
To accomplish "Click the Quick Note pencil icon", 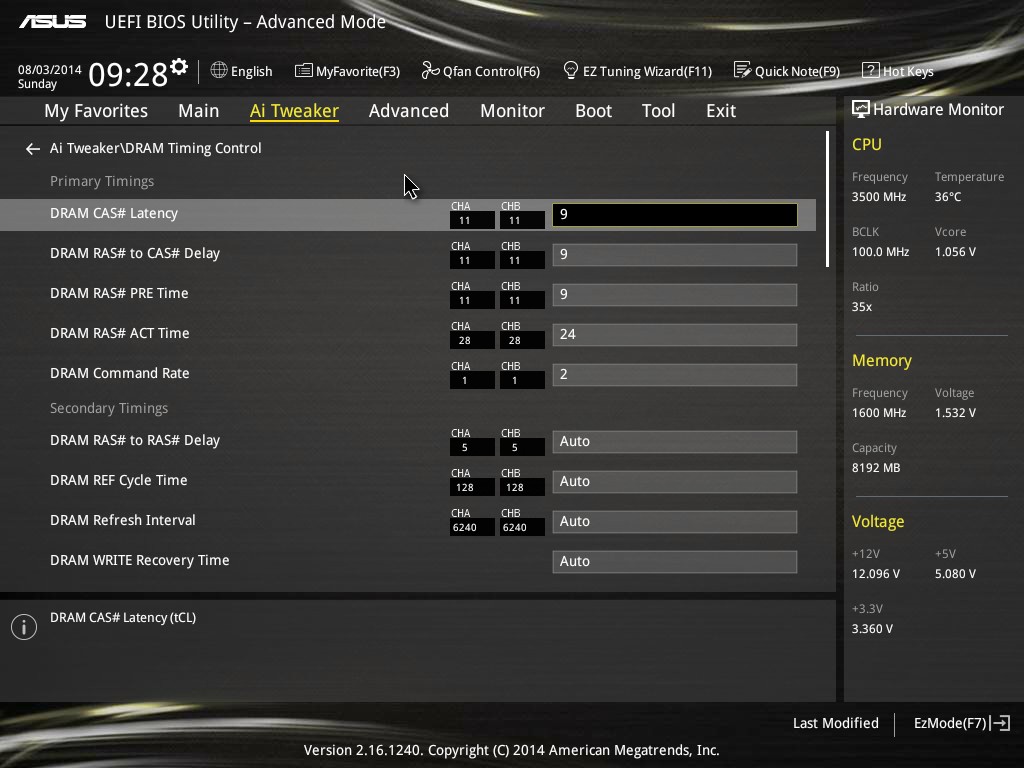I will point(742,70).
